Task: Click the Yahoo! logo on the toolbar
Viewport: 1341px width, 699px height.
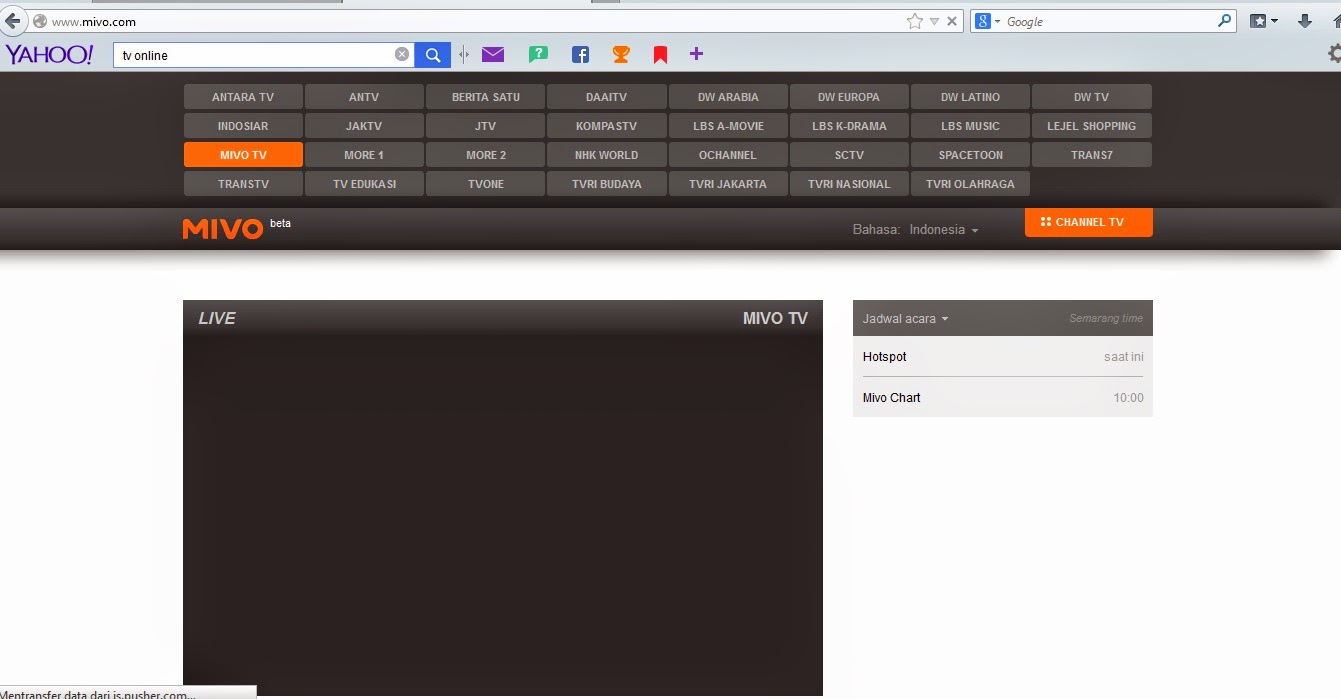Action: pos(49,55)
